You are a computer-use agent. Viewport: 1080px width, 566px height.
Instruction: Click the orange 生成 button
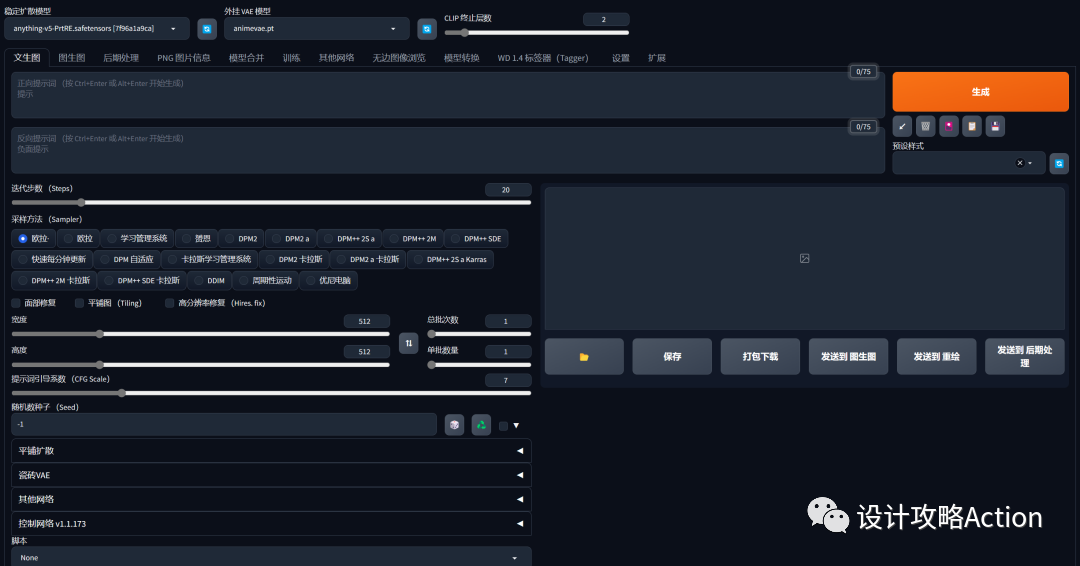[x=980, y=92]
